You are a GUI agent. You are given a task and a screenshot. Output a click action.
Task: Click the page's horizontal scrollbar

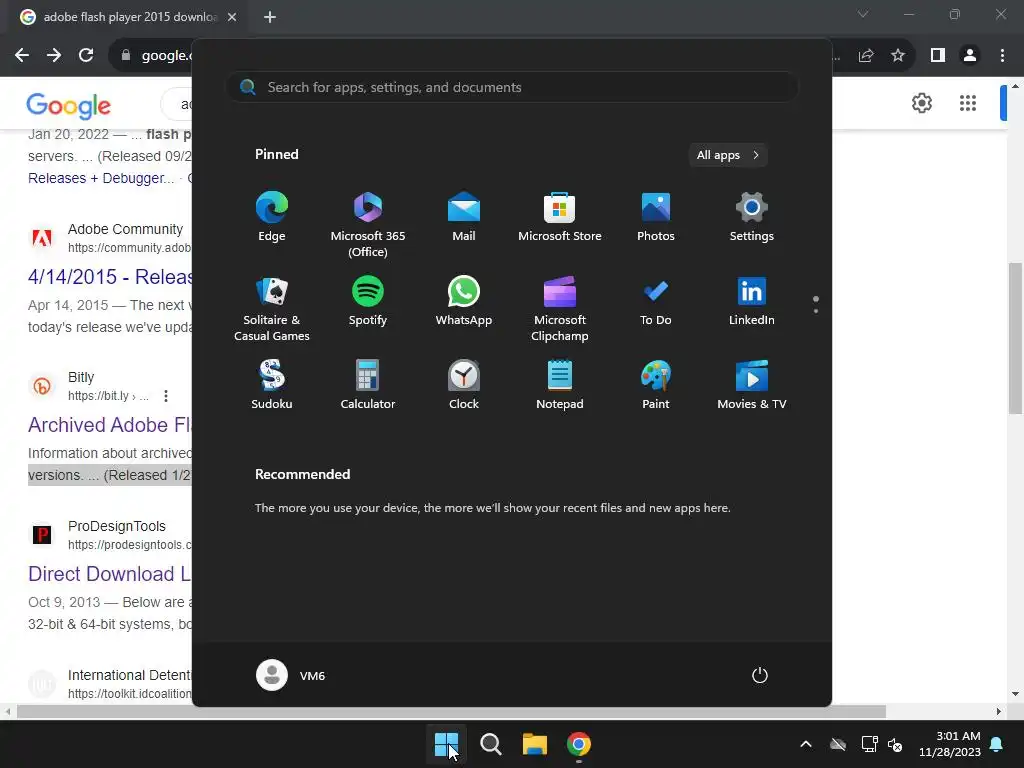point(451,711)
